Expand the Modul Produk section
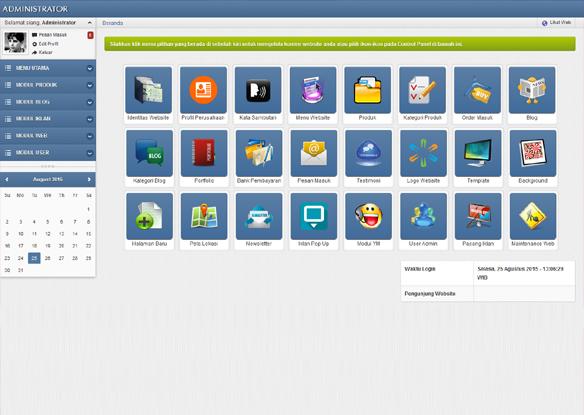Viewport: 584px width, 415px height. coord(48,85)
